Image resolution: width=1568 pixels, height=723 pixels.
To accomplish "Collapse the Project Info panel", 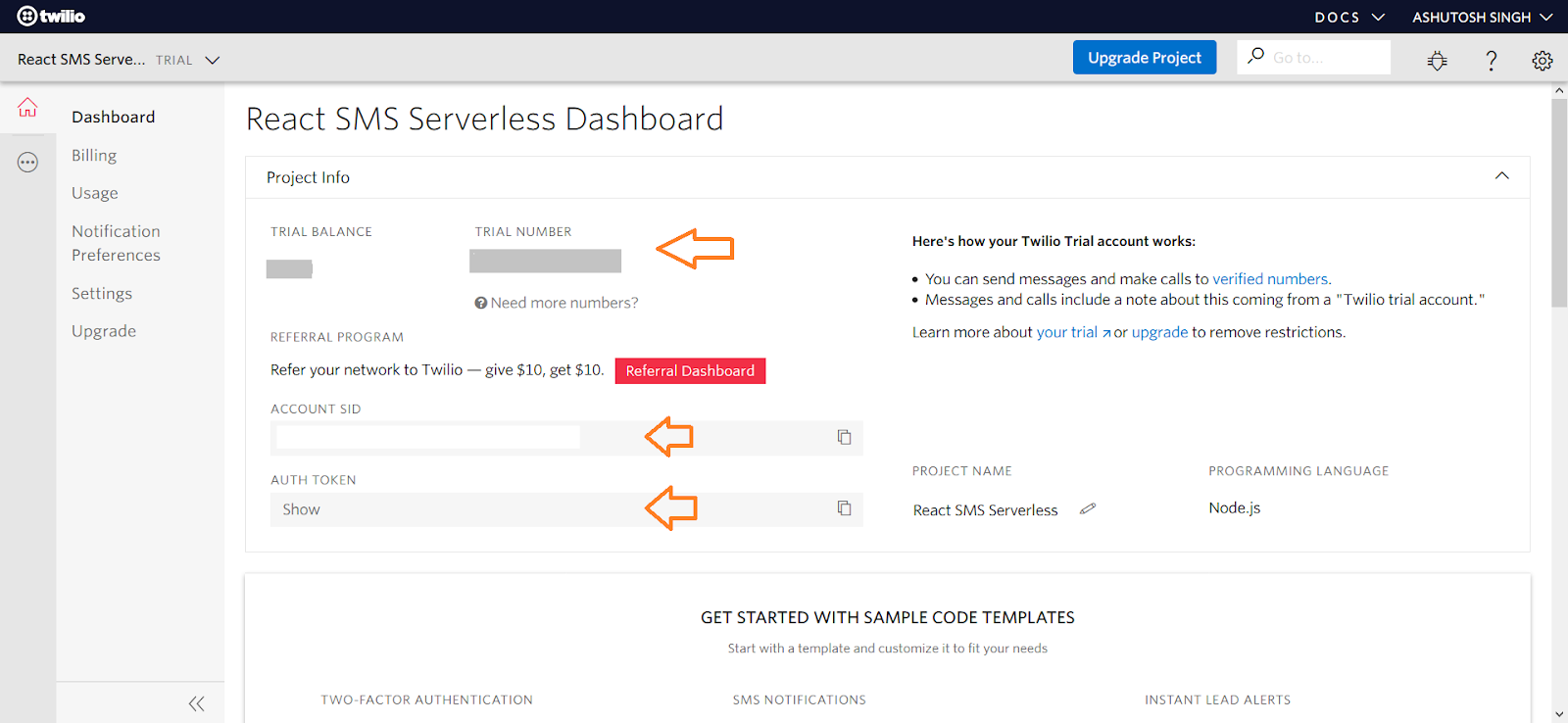I will point(1501,176).
